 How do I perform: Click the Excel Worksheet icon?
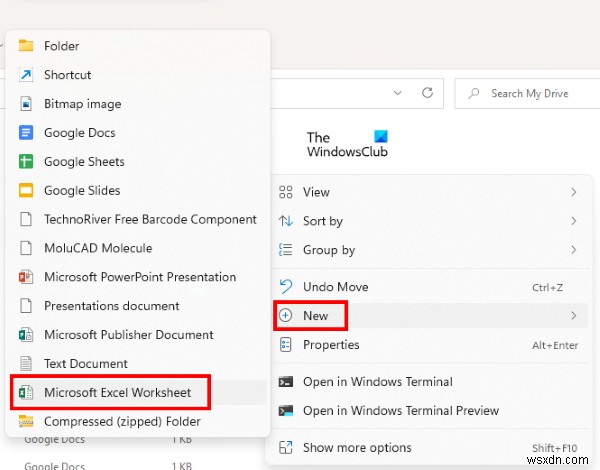pyautogui.click(x=26, y=393)
